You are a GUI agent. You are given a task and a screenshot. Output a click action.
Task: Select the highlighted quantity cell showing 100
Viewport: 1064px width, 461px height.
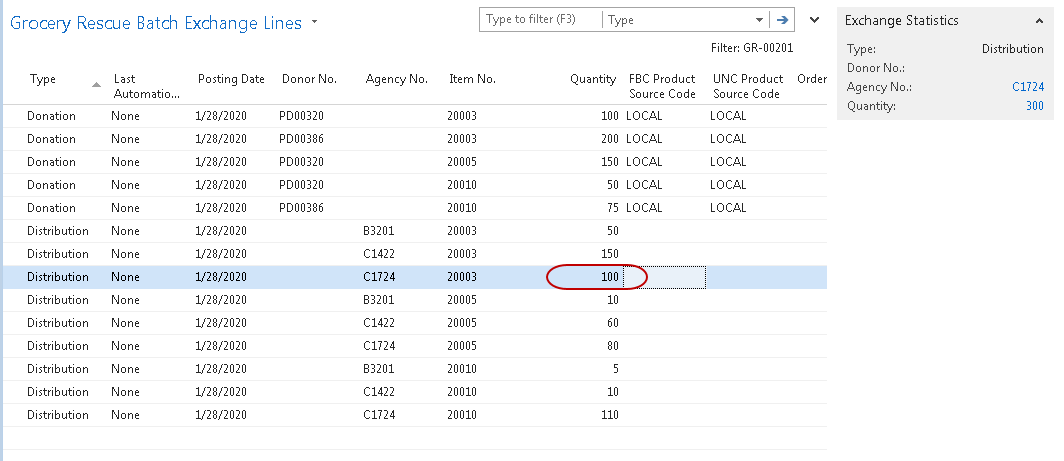click(596, 277)
